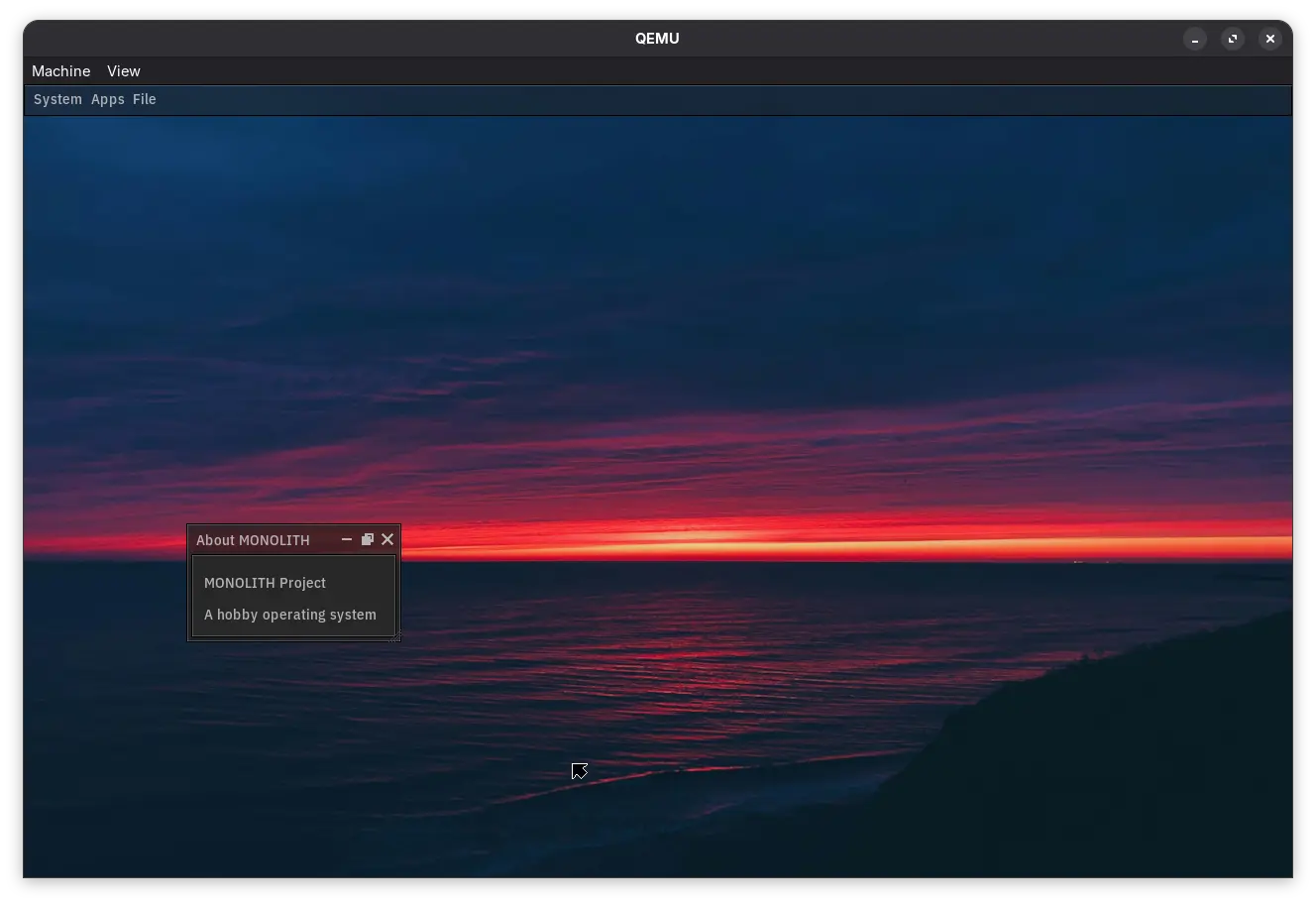Screen dimensions: 1316x904
Task: Click the QEMU window title bar
Action: coord(657,39)
